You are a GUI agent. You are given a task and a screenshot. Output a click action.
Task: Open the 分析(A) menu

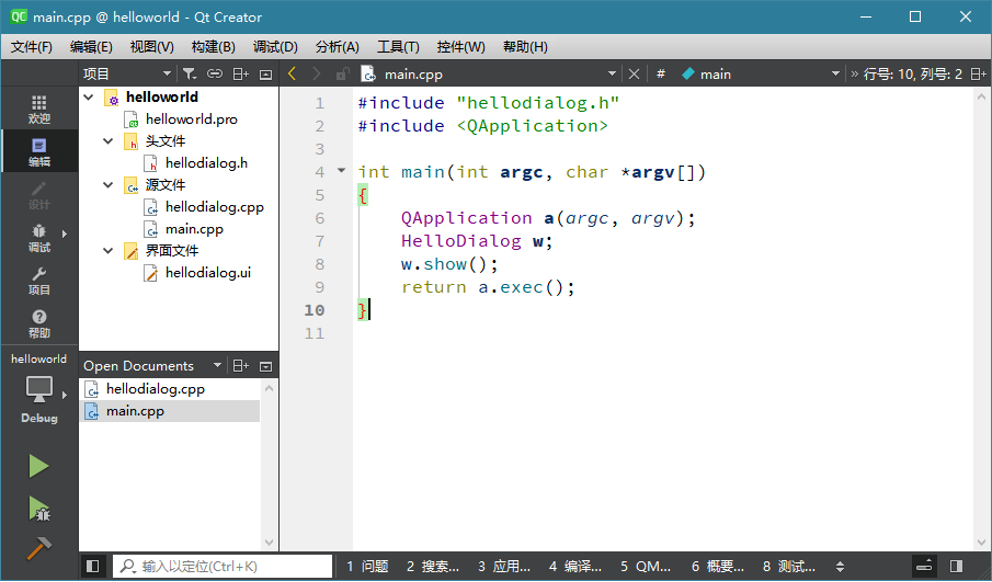337,47
